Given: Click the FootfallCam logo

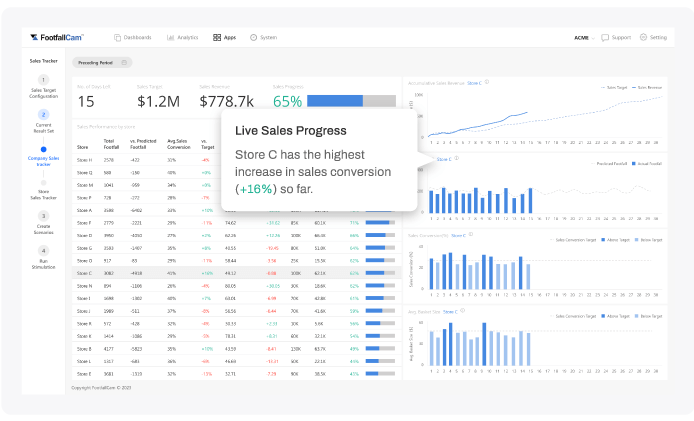Looking at the screenshot, I should tap(57, 38).
